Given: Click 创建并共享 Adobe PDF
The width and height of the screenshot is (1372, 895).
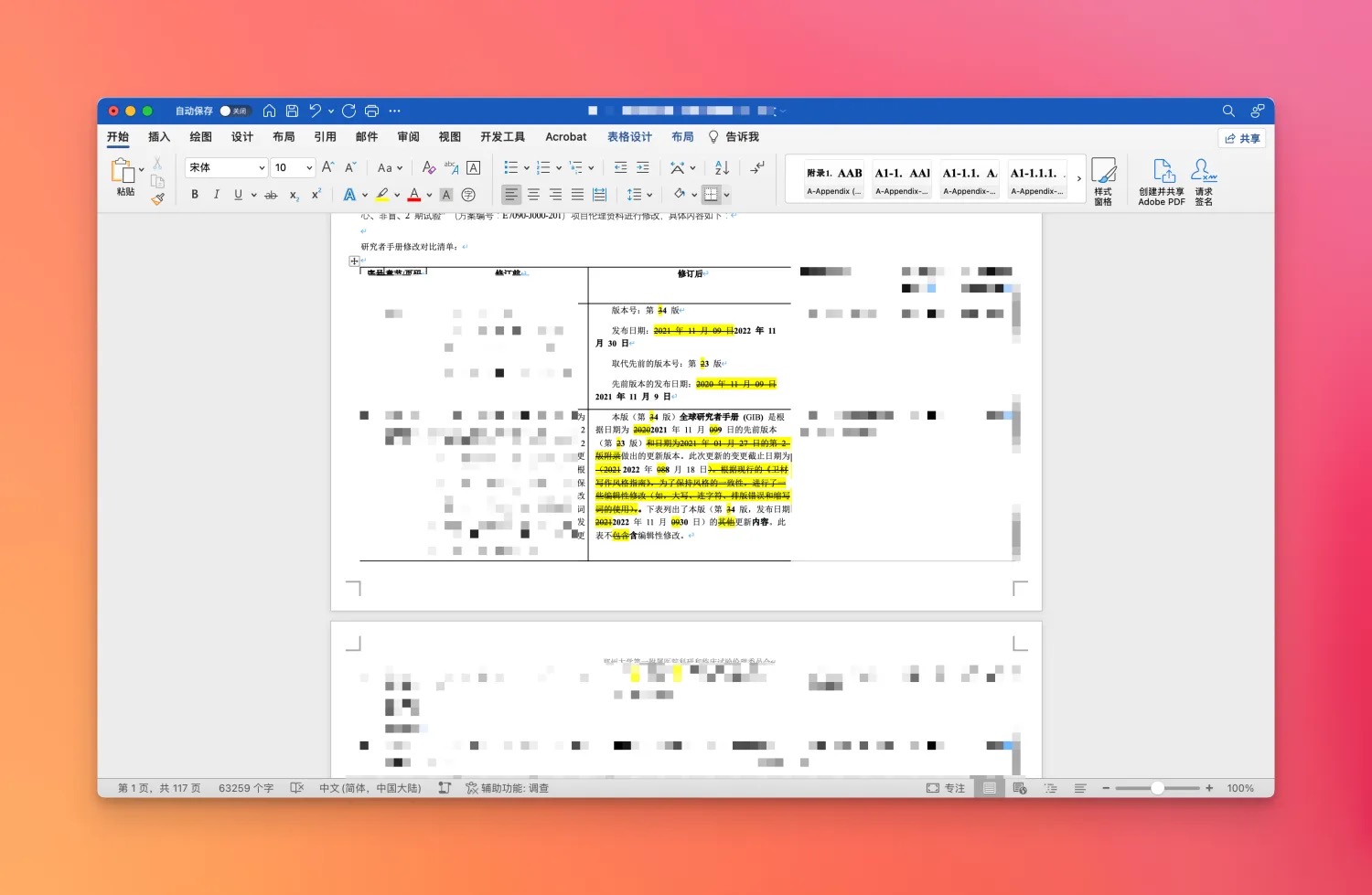Looking at the screenshot, I should click(1162, 181).
